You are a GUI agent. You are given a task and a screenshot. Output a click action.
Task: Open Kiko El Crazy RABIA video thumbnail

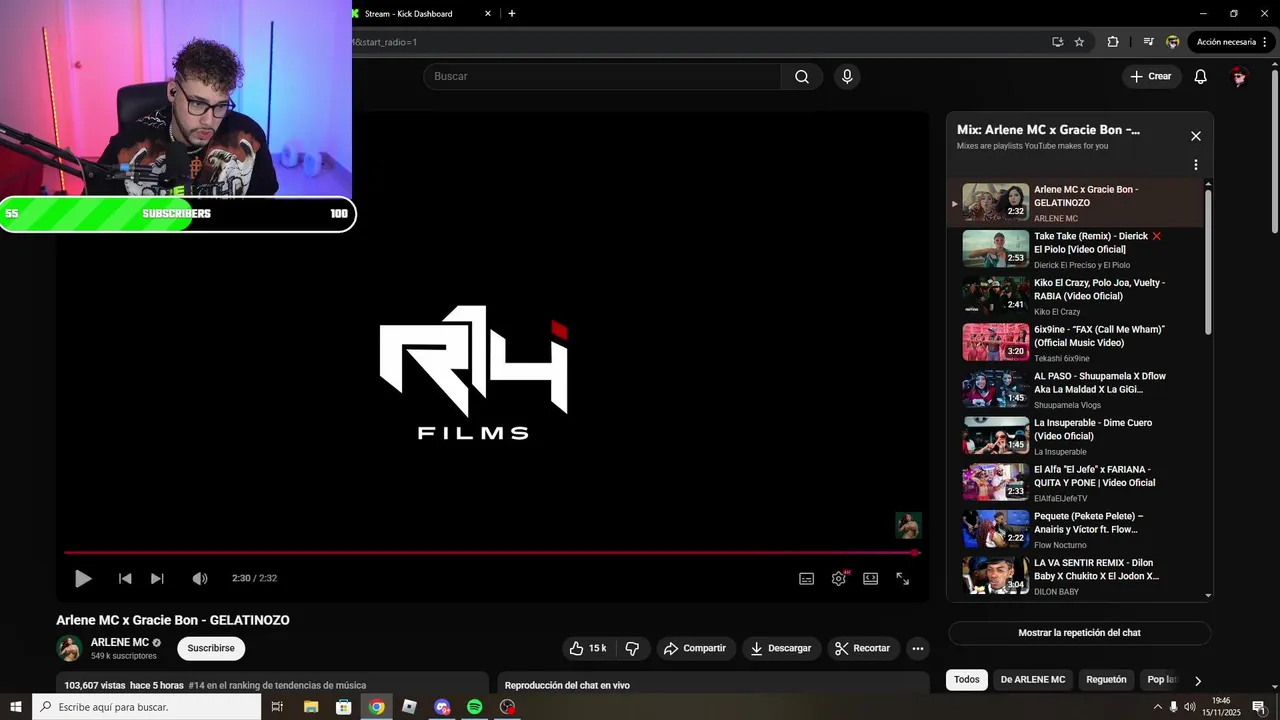point(995,296)
